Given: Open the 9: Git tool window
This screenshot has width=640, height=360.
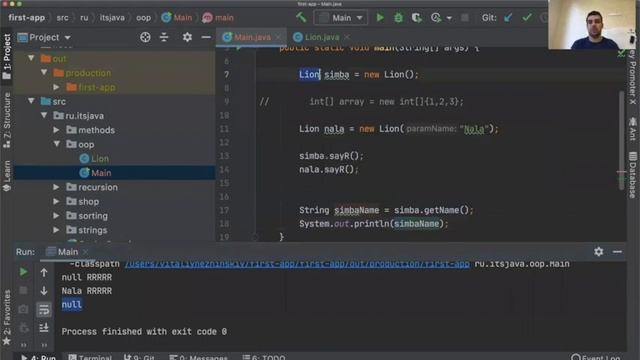Looking at the screenshot, I should (x=139, y=357).
